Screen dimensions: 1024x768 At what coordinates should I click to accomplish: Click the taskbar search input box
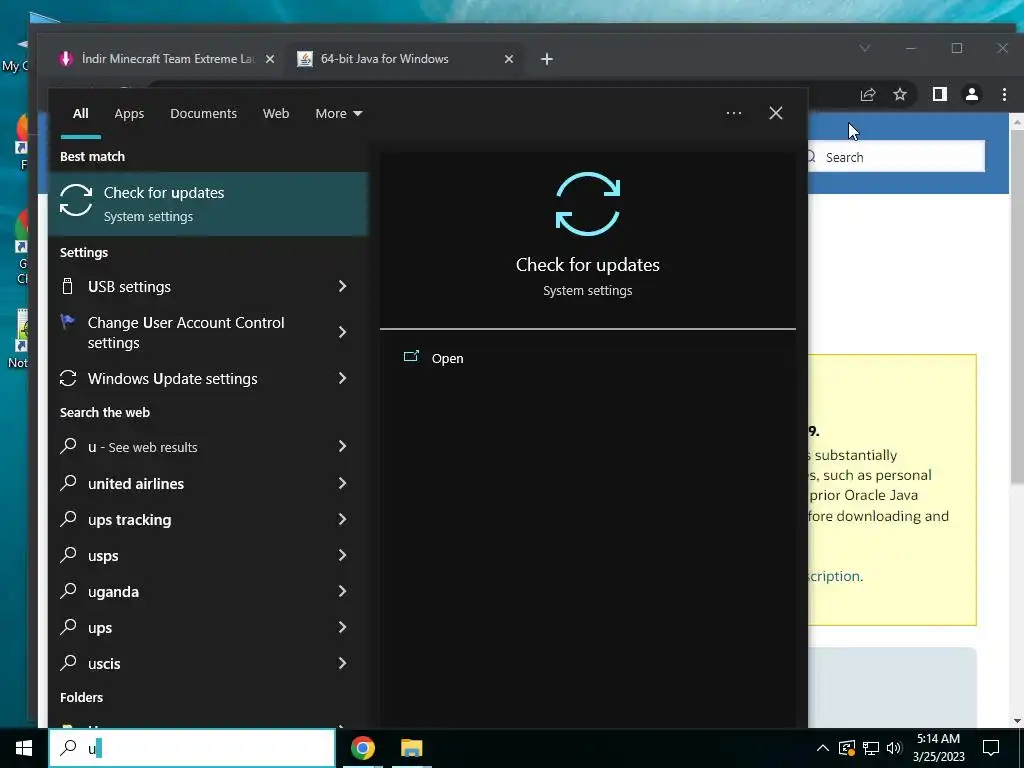click(x=192, y=748)
